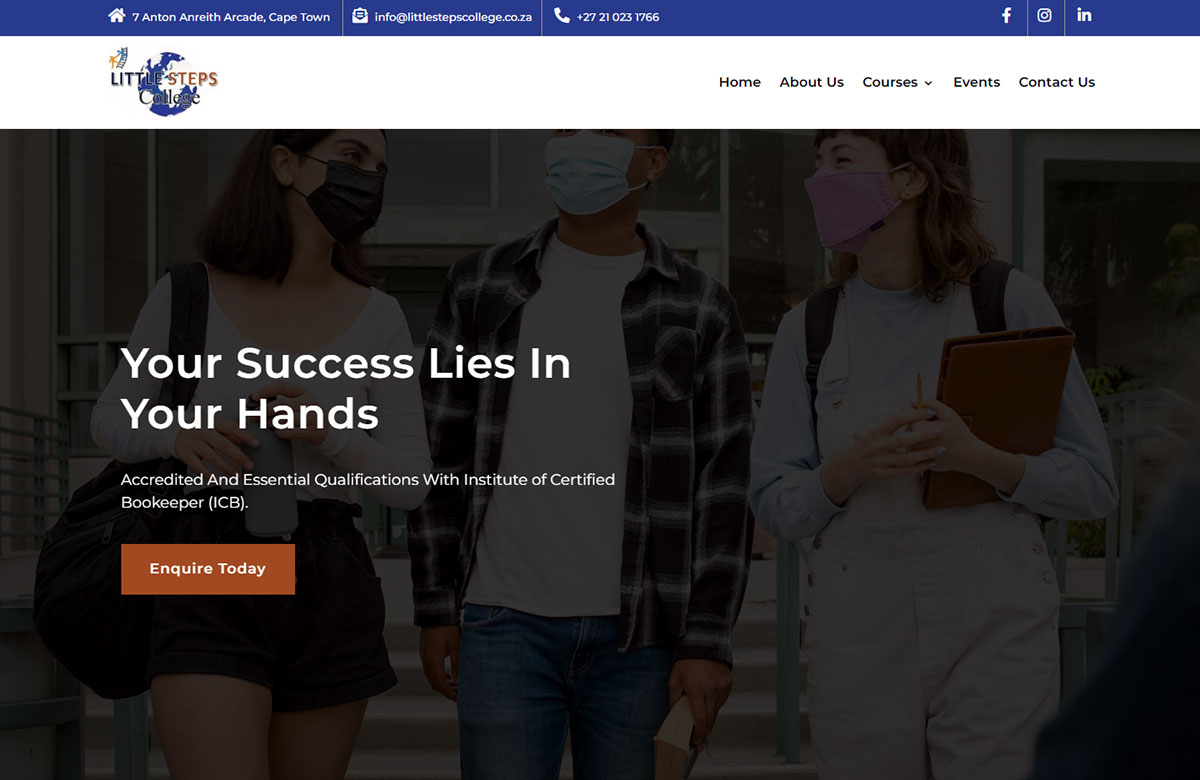Open the Contact Us page
The height and width of the screenshot is (780, 1200).
[1056, 82]
